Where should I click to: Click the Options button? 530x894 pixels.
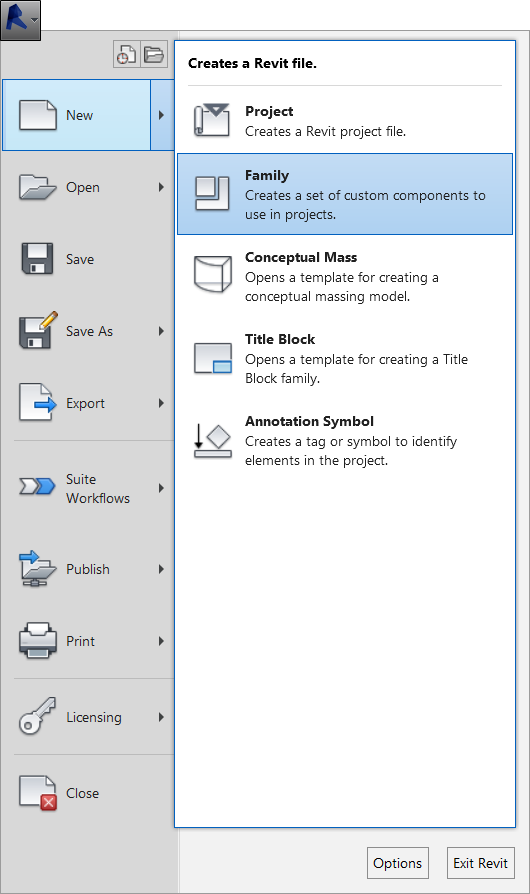coord(398,863)
